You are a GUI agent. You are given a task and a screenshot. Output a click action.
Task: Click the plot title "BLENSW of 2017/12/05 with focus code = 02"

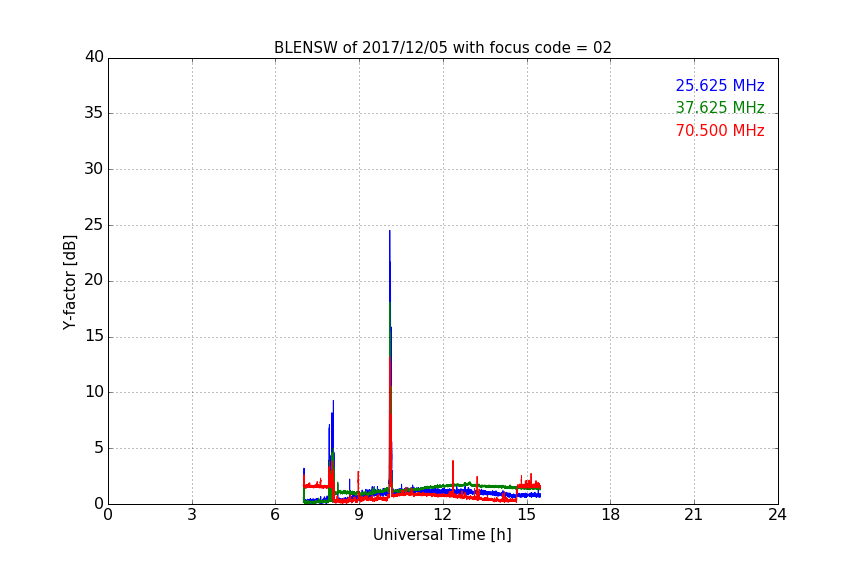pyautogui.click(x=442, y=48)
